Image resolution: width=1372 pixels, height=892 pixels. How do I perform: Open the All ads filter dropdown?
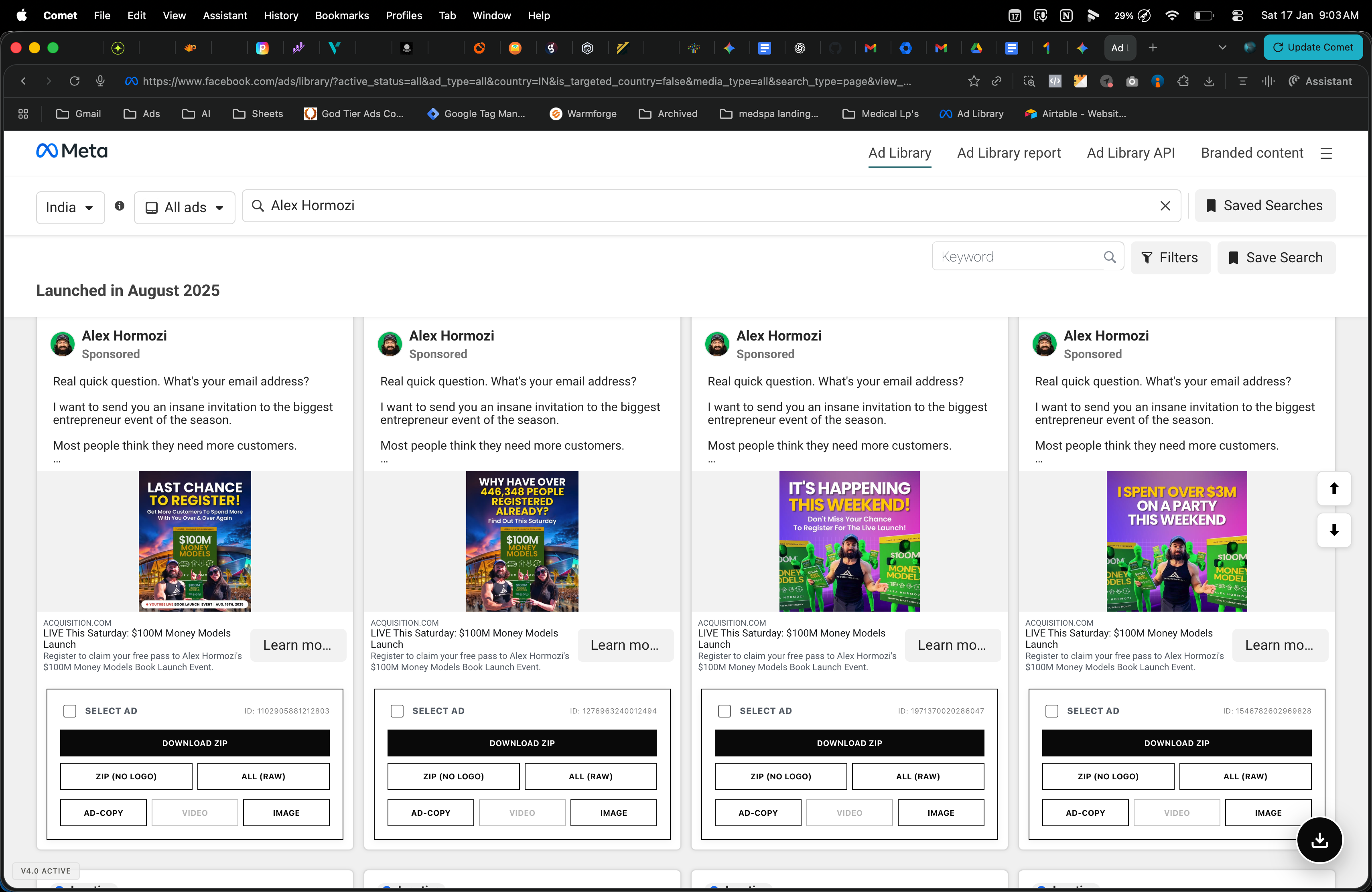(185, 207)
